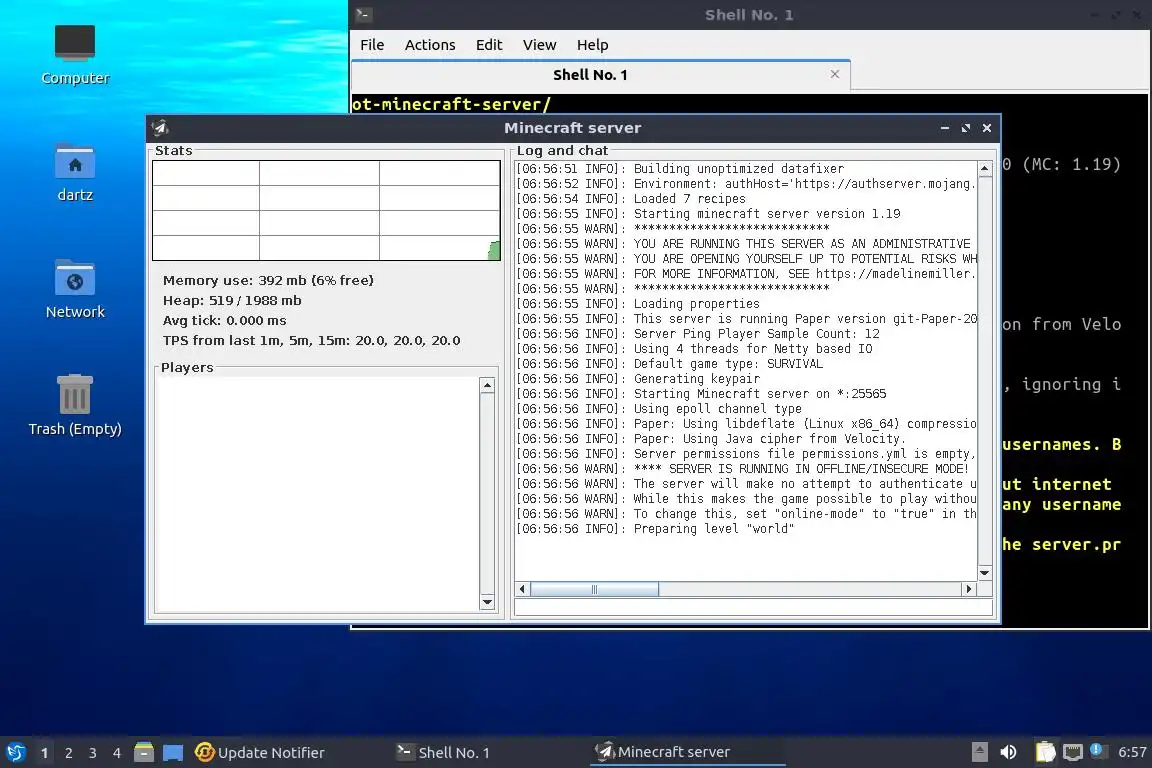1152x768 pixels.
Task: Click the "Avg tick: 0.000 ms" text
Action: [x=225, y=320]
